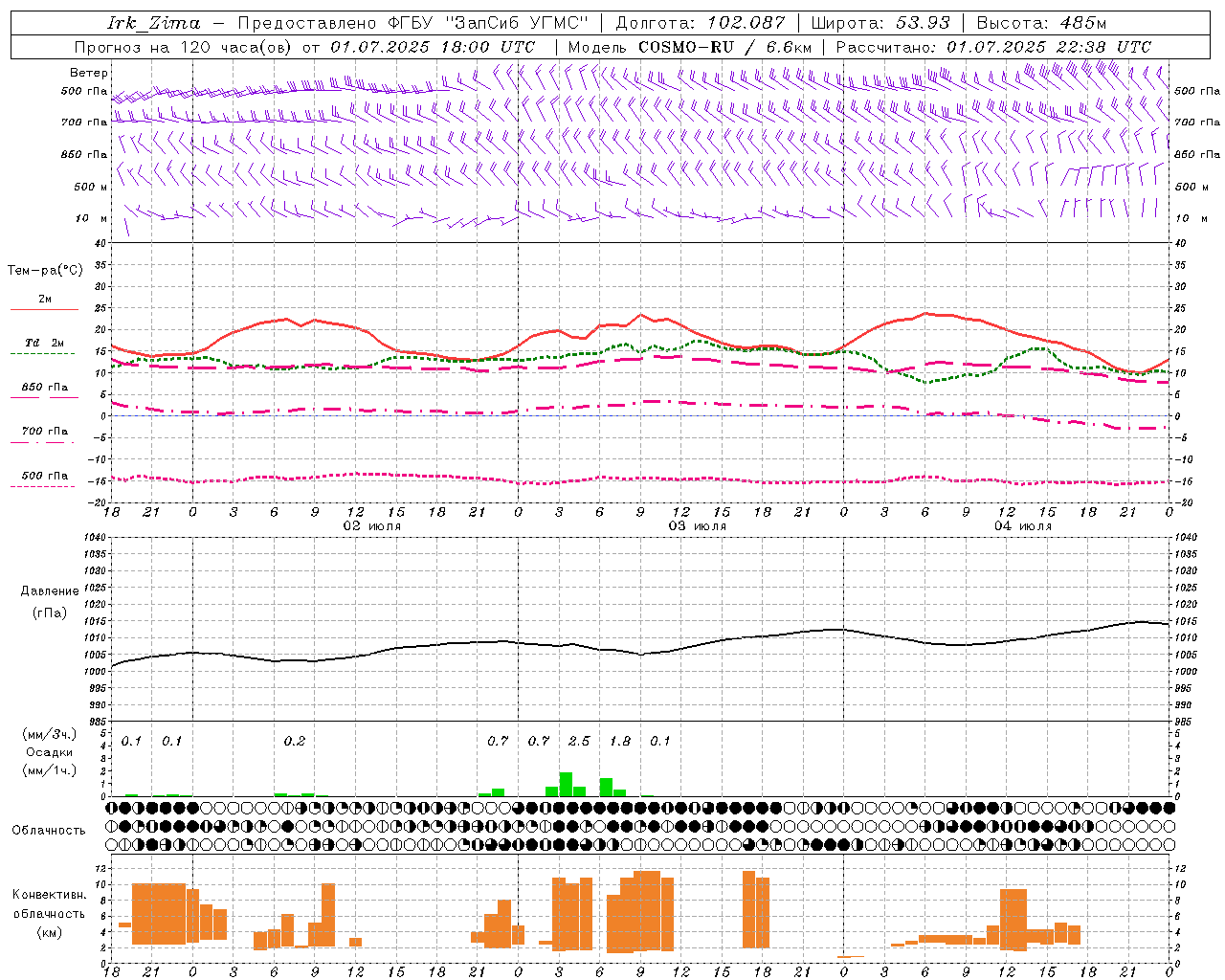
Task: Select the 'Облачность' cloud cover label
Action: tap(49, 831)
